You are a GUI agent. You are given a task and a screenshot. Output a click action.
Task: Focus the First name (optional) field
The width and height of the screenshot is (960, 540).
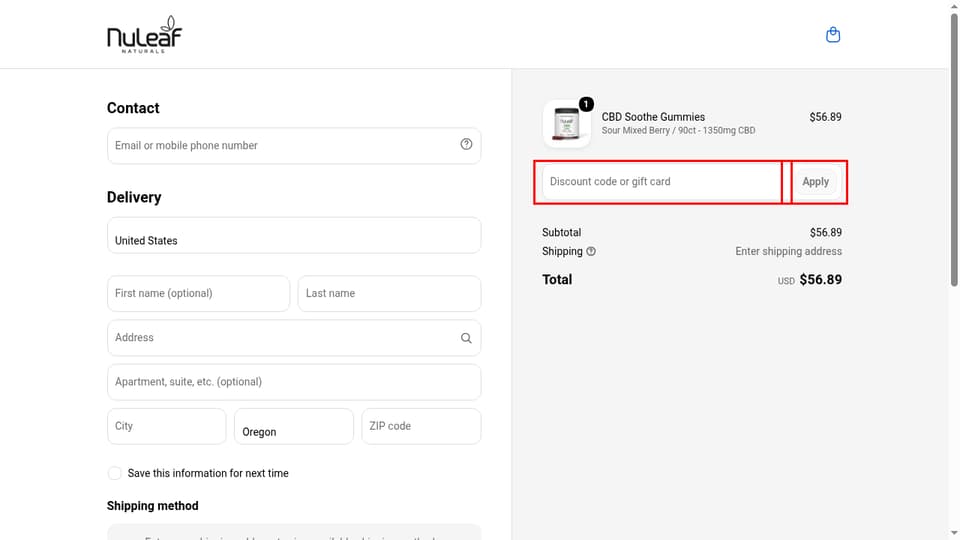click(198, 293)
